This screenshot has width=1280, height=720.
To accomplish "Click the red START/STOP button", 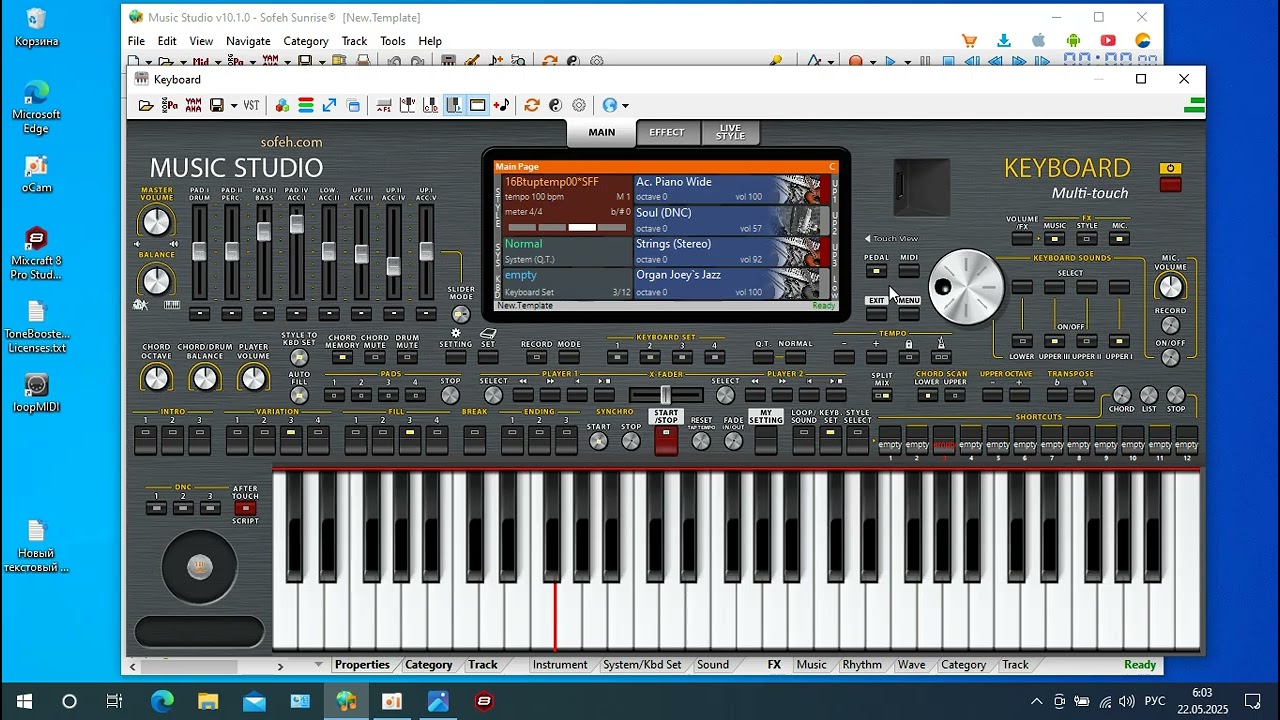I will point(666,440).
